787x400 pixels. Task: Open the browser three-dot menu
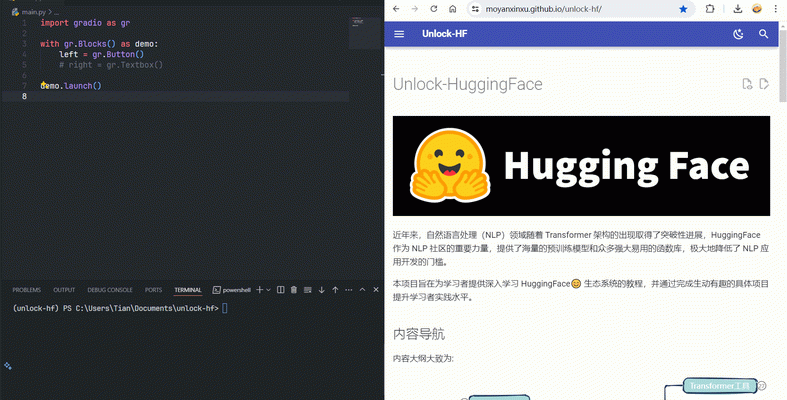point(775,9)
